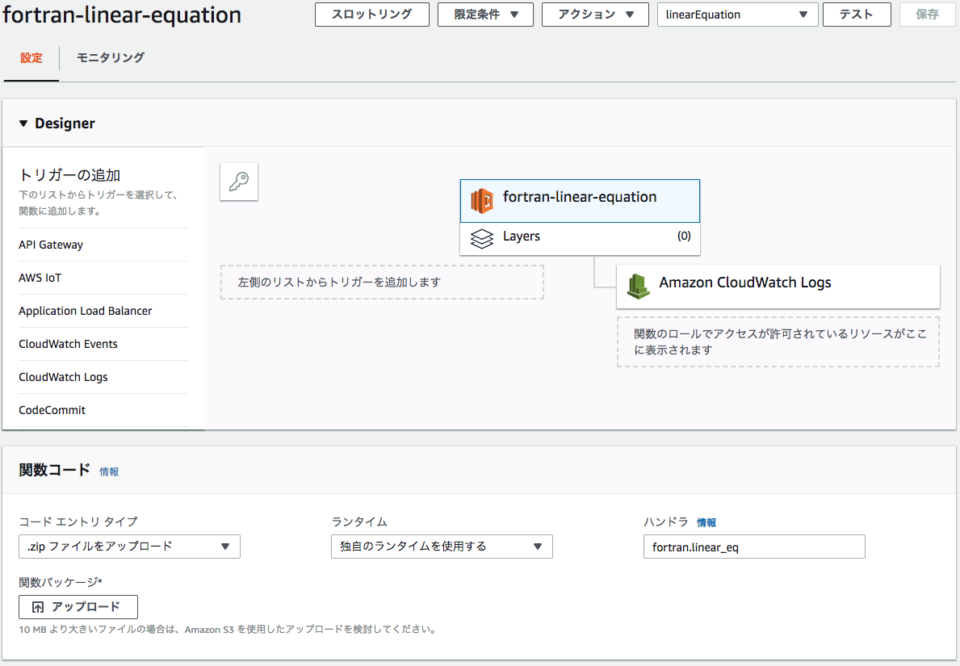Click the orange Lambda function icon

[x=483, y=200]
